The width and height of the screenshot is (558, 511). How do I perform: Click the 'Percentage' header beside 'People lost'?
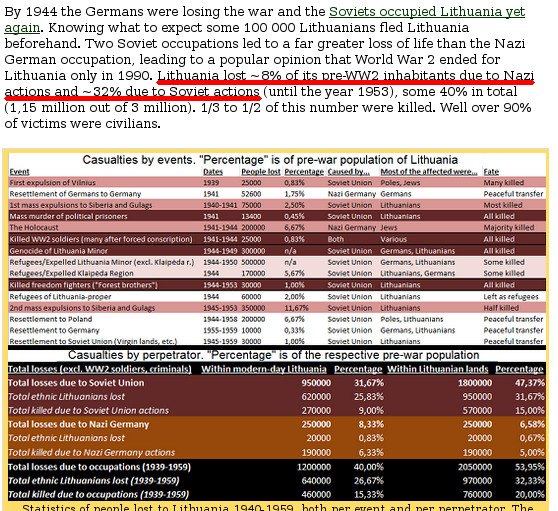pos(304,172)
